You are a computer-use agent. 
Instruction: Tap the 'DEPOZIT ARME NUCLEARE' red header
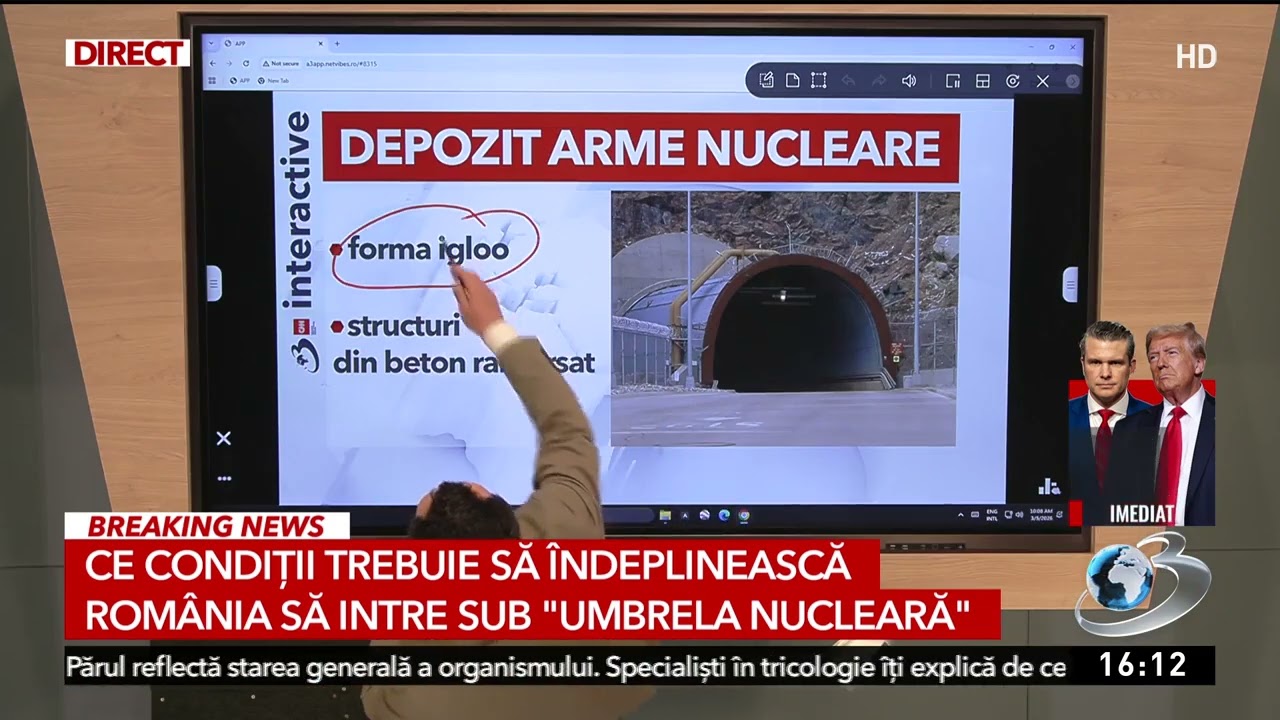pyautogui.click(x=640, y=147)
